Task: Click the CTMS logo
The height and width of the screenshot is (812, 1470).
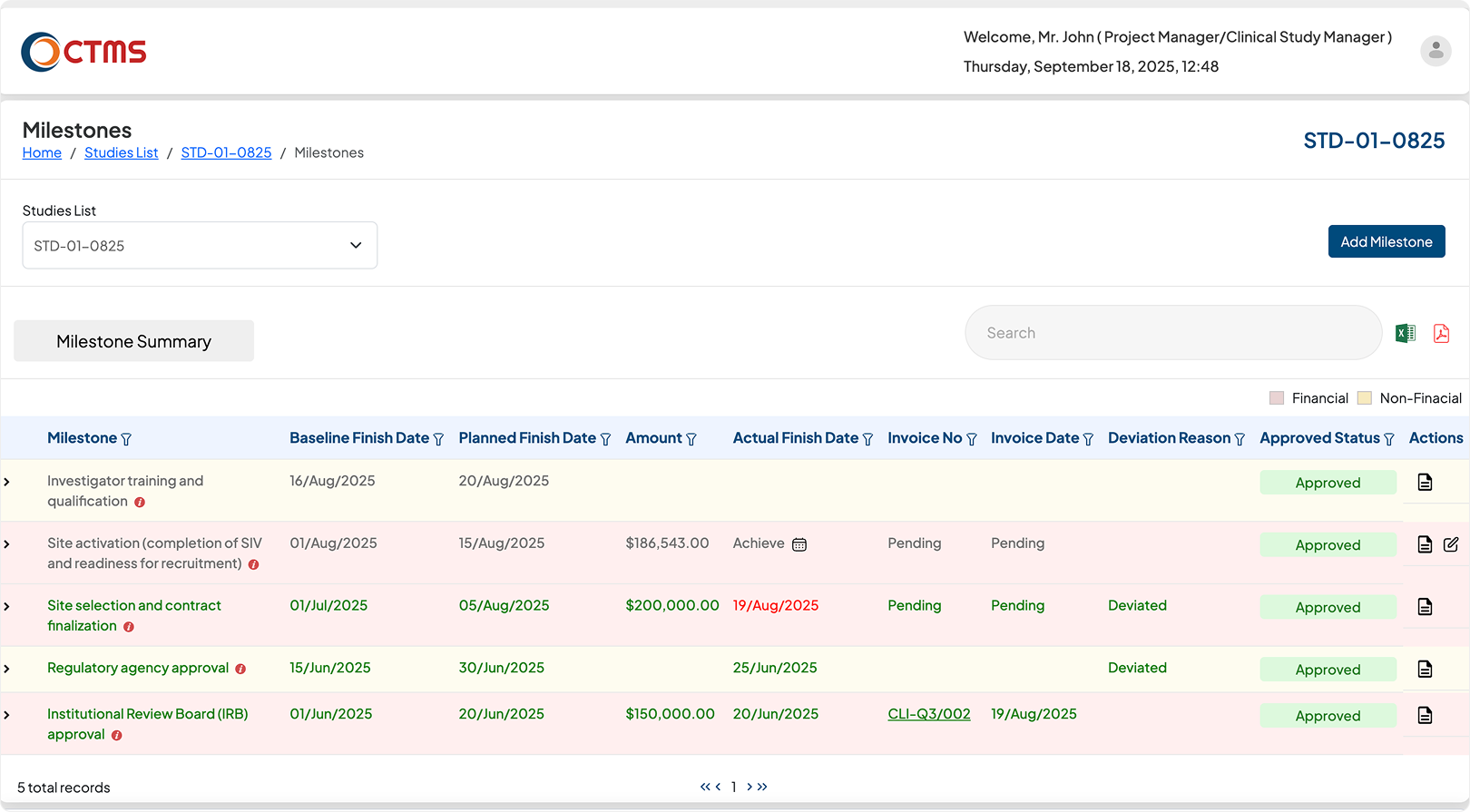Action: pos(83,52)
